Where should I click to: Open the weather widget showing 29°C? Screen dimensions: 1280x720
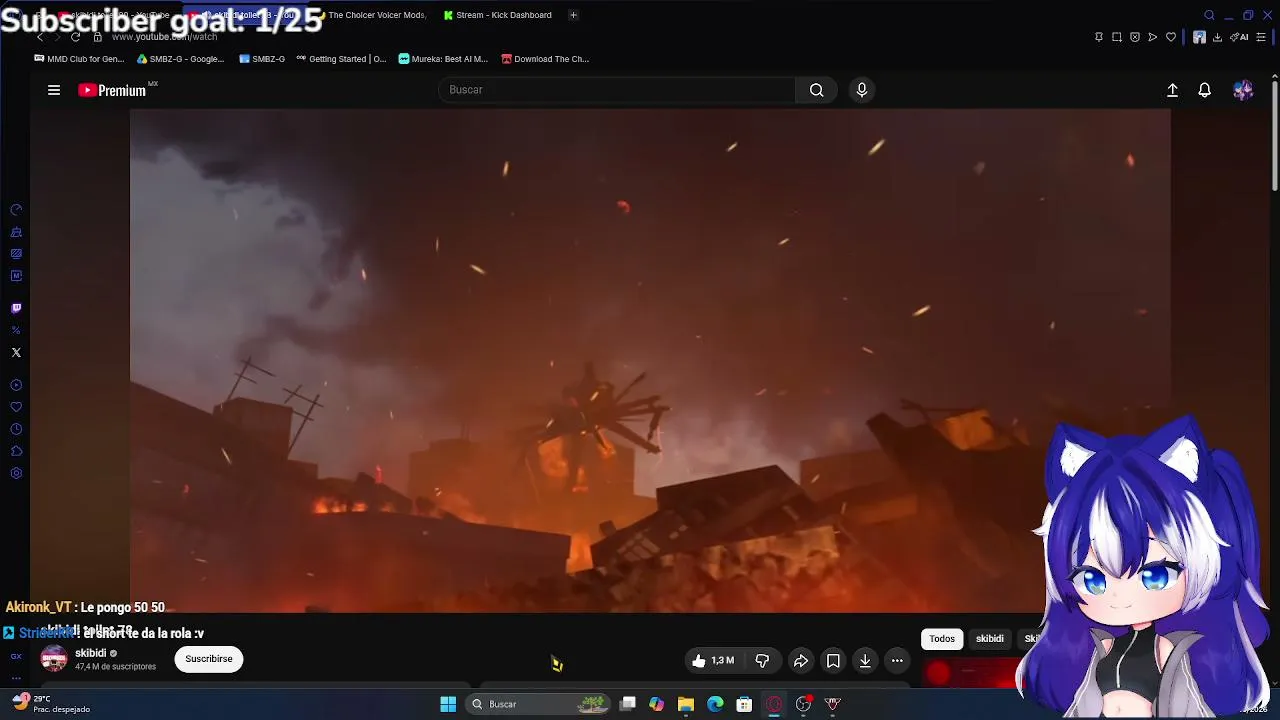point(50,704)
